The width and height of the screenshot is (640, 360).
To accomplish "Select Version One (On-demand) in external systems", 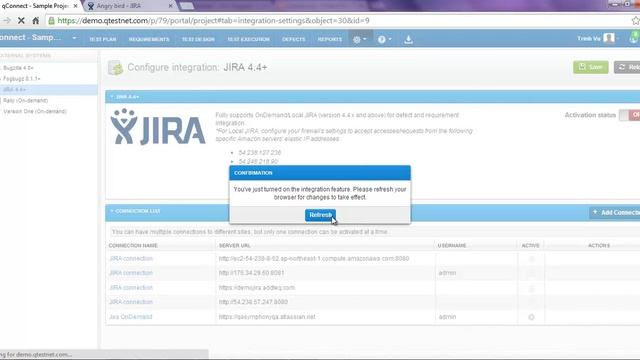I will 35,111.
